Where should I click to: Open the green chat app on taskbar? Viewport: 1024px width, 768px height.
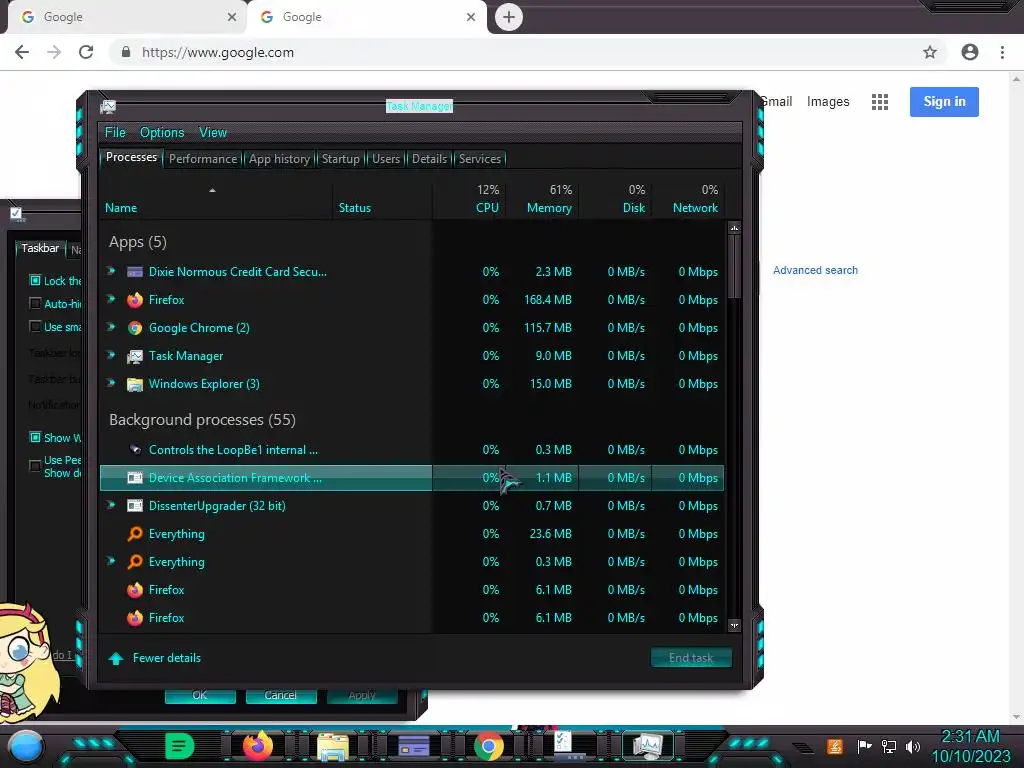[x=180, y=746]
